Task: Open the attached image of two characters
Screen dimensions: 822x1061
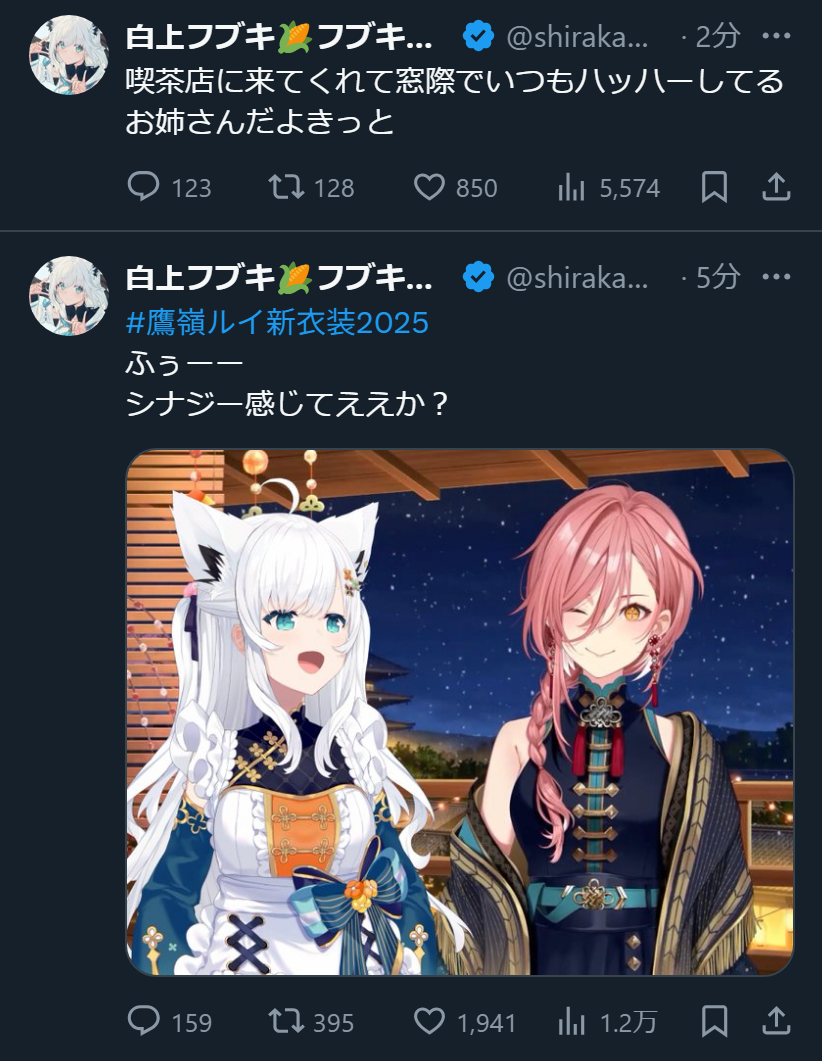Action: click(x=459, y=713)
